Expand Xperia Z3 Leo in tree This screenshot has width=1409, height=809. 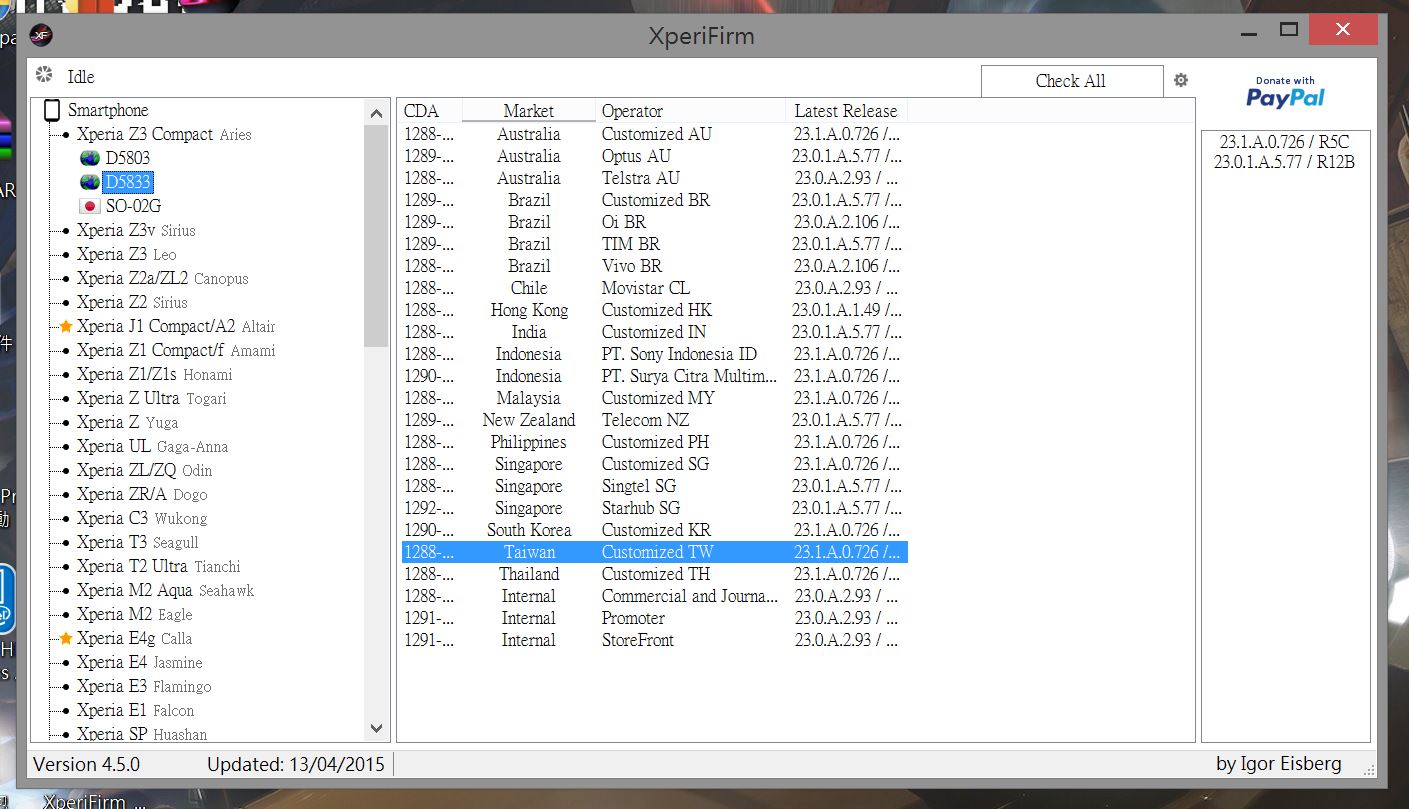click(66, 255)
